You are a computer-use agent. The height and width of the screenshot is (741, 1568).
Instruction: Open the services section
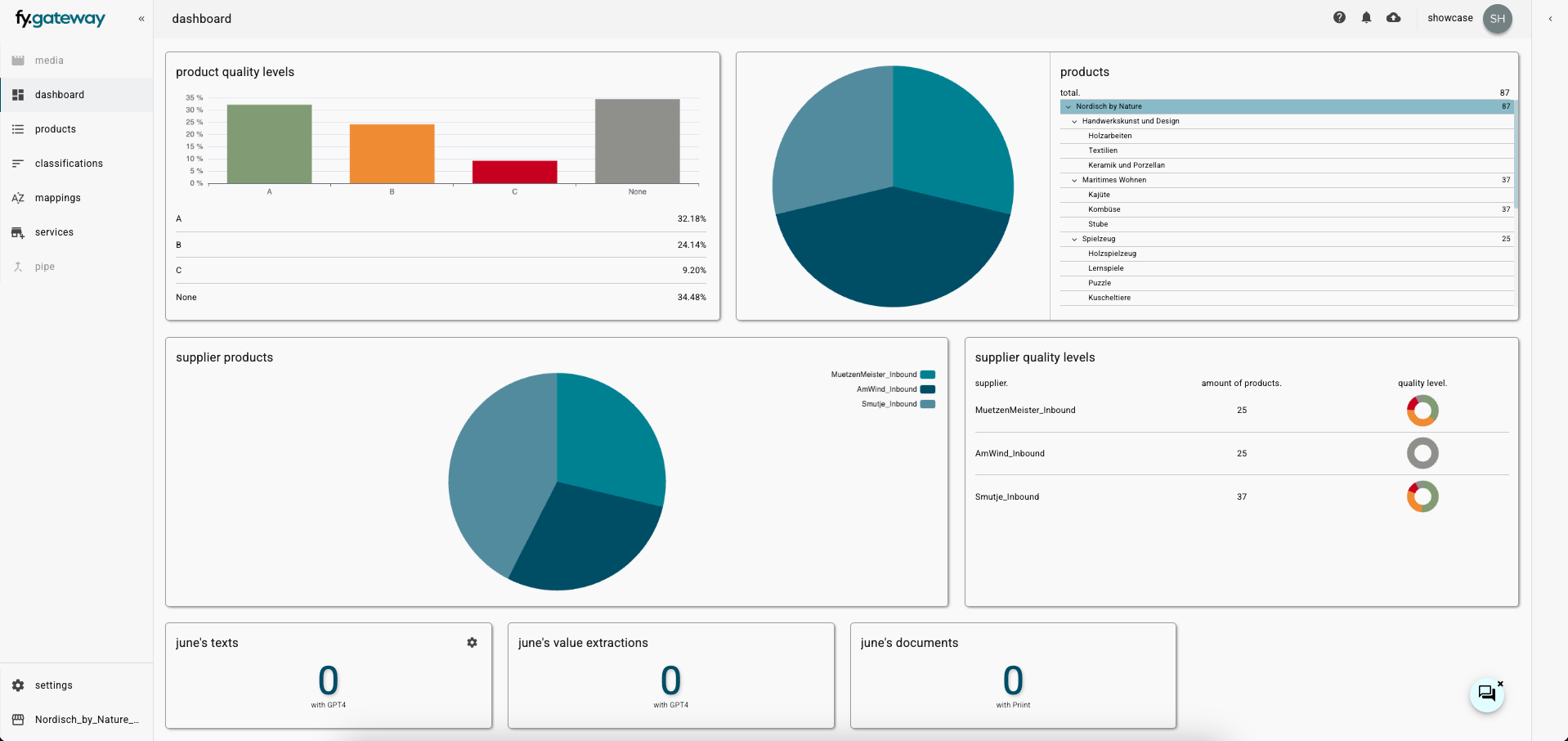click(x=54, y=231)
